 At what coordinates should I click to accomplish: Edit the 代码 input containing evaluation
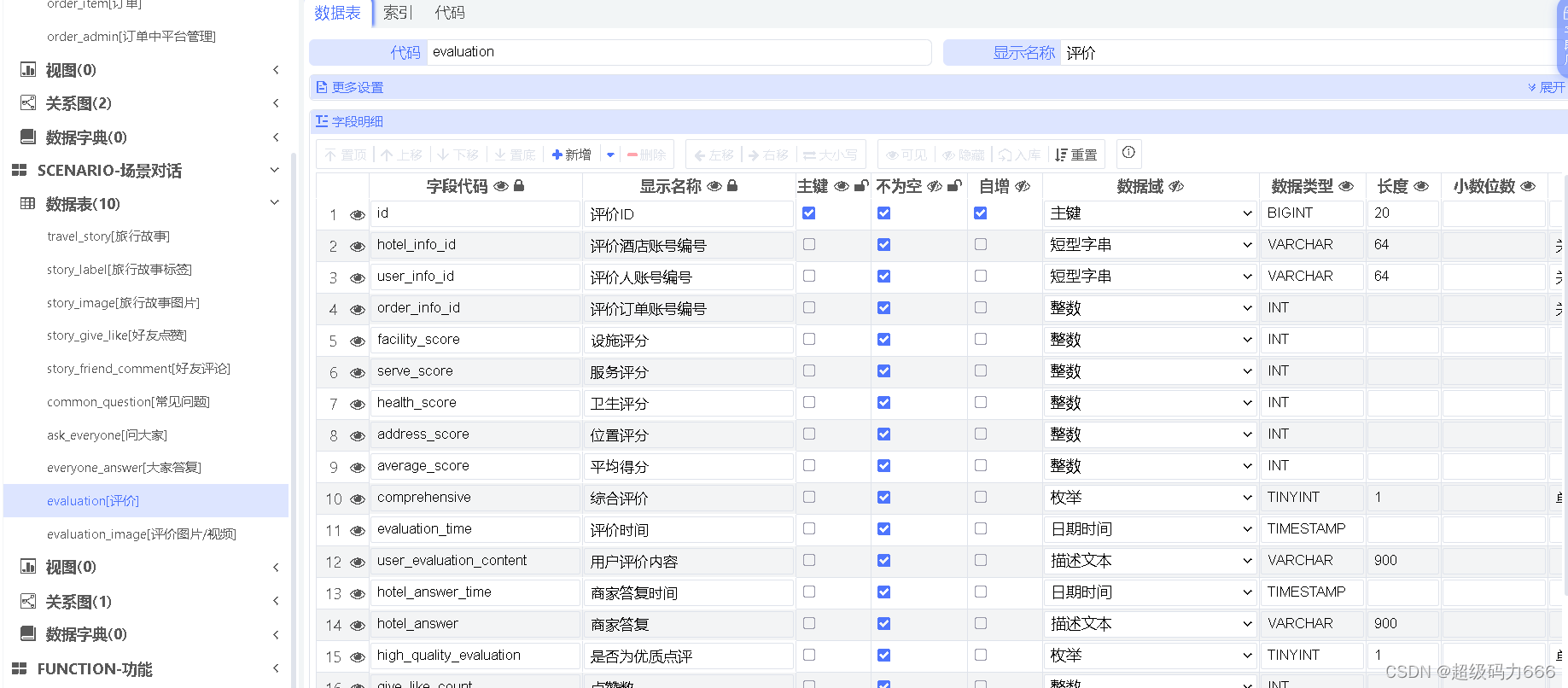tap(679, 52)
